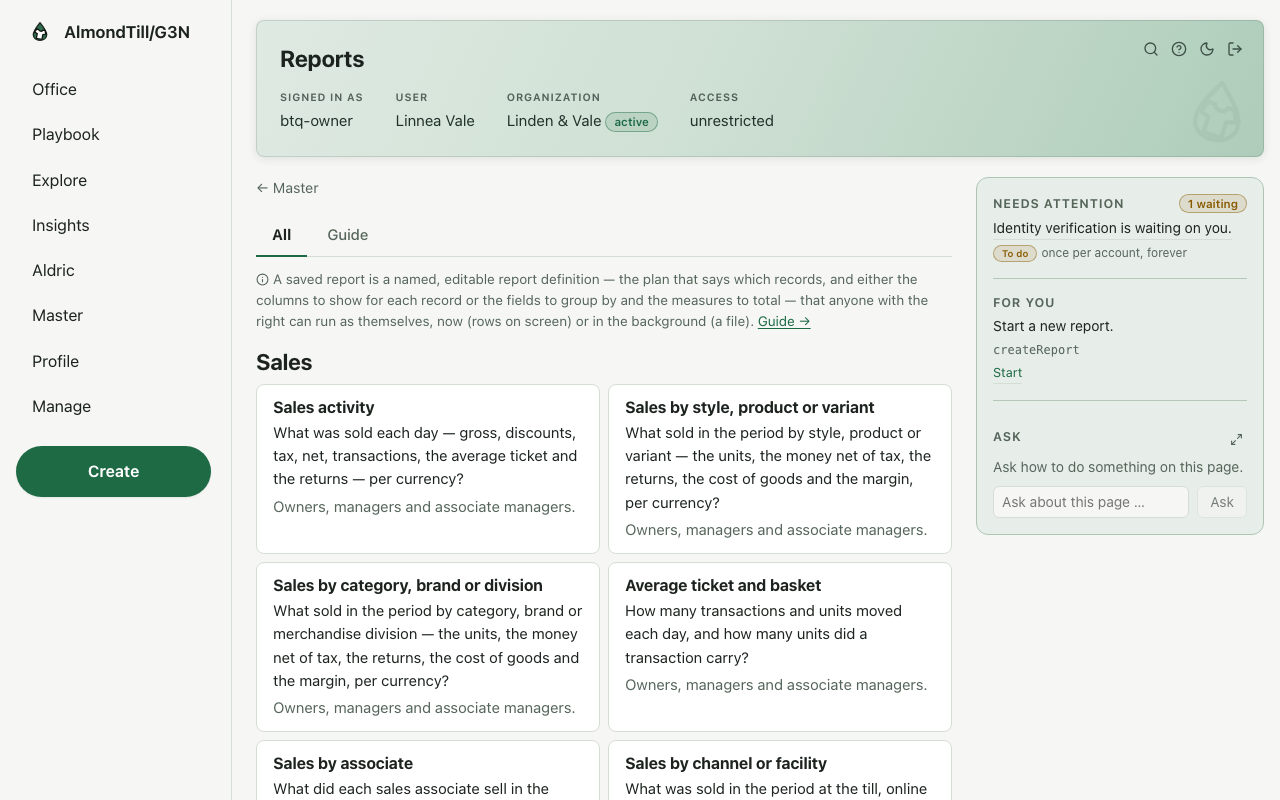This screenshot has width=1280, height=800.
Task: Open Office in the sidebar
Action: (54, 89)
